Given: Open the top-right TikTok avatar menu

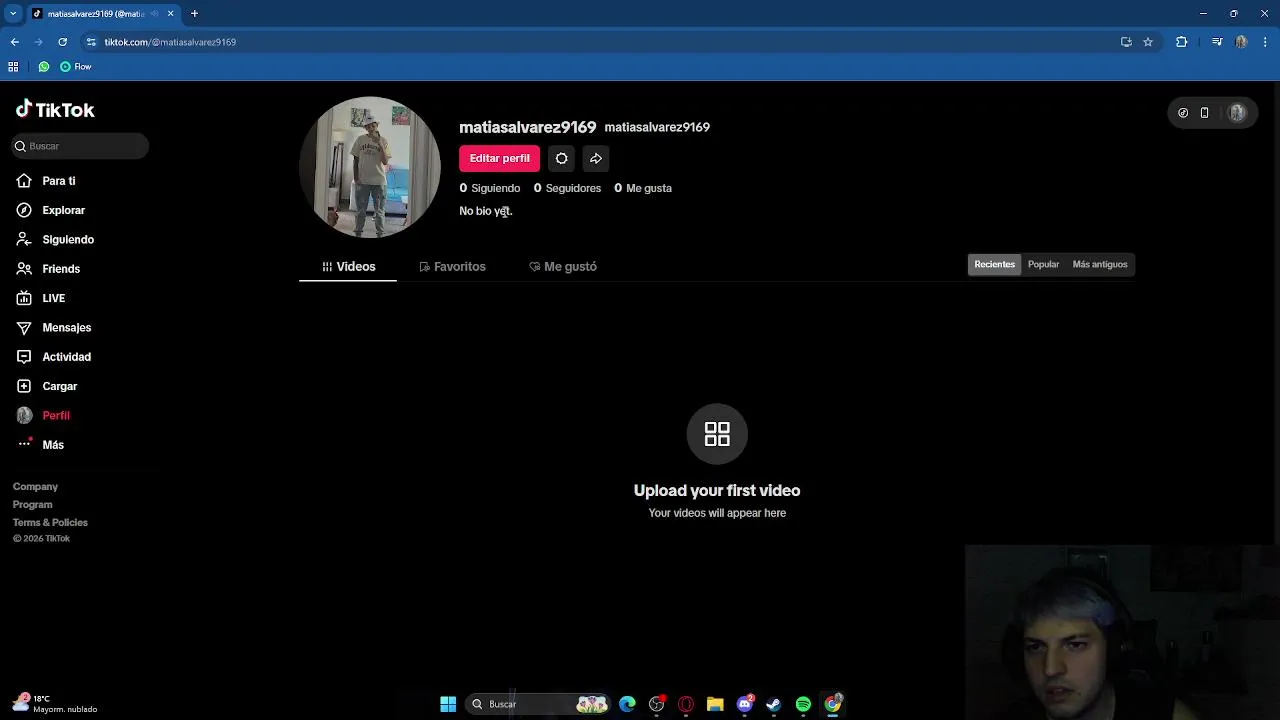Looking at the screenshot, I should 1237,113.
